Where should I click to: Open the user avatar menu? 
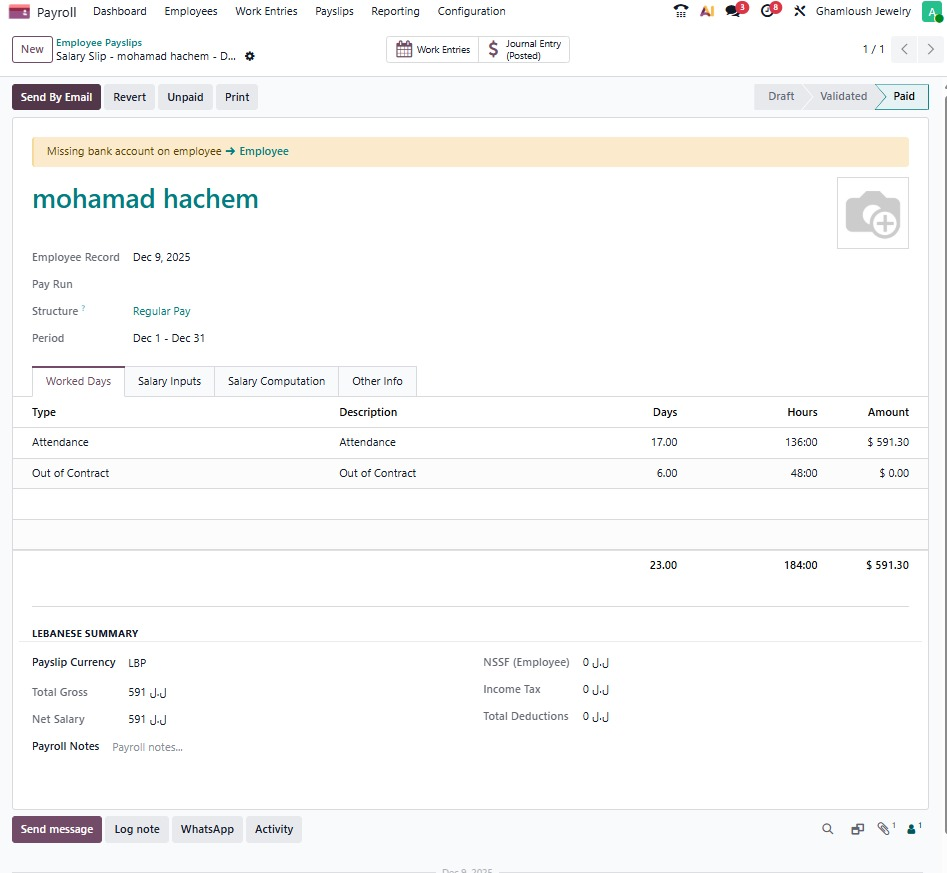931,12
